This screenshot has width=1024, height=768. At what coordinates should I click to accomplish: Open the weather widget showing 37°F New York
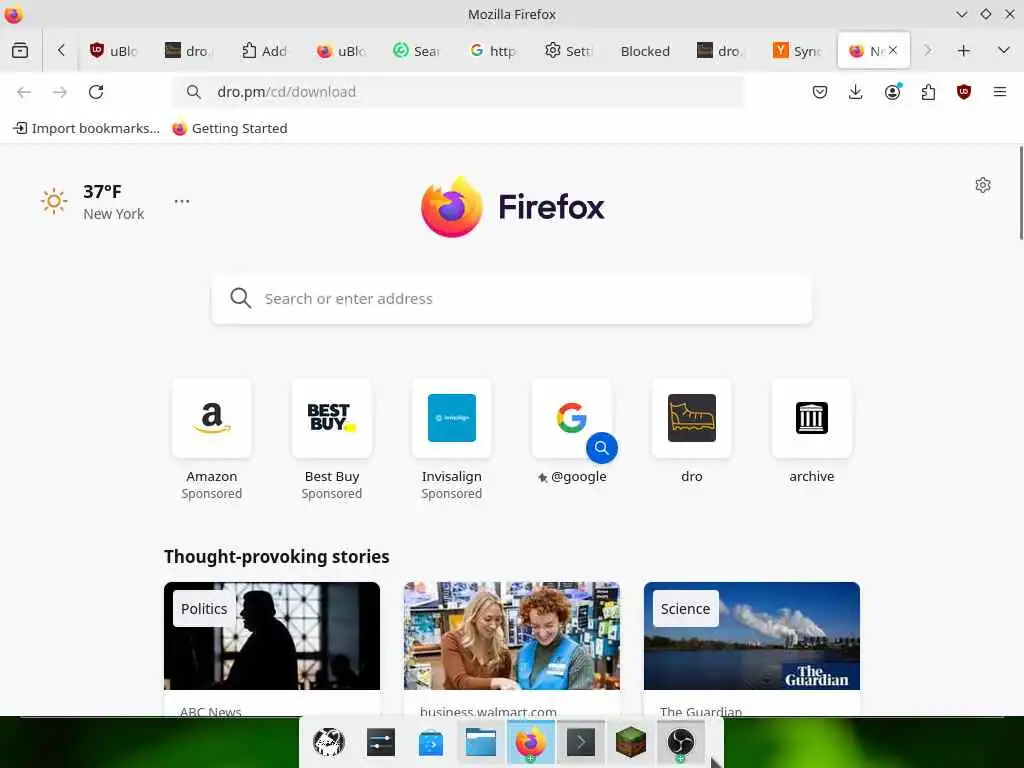tap(92, 202)
